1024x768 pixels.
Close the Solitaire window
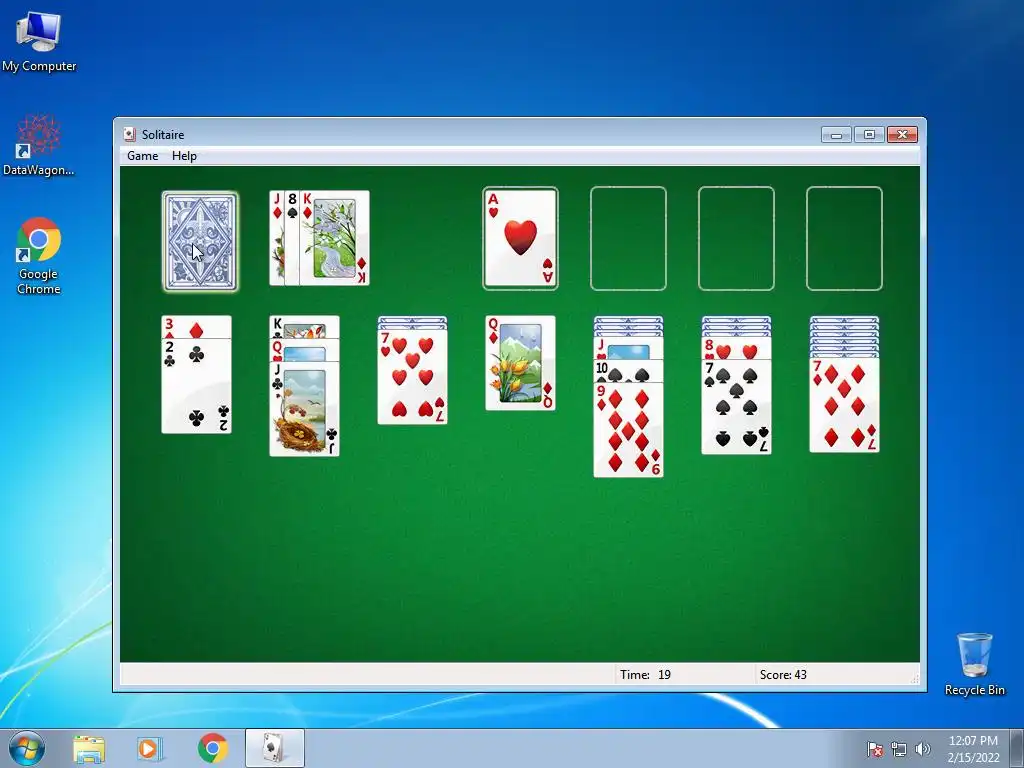903,135
